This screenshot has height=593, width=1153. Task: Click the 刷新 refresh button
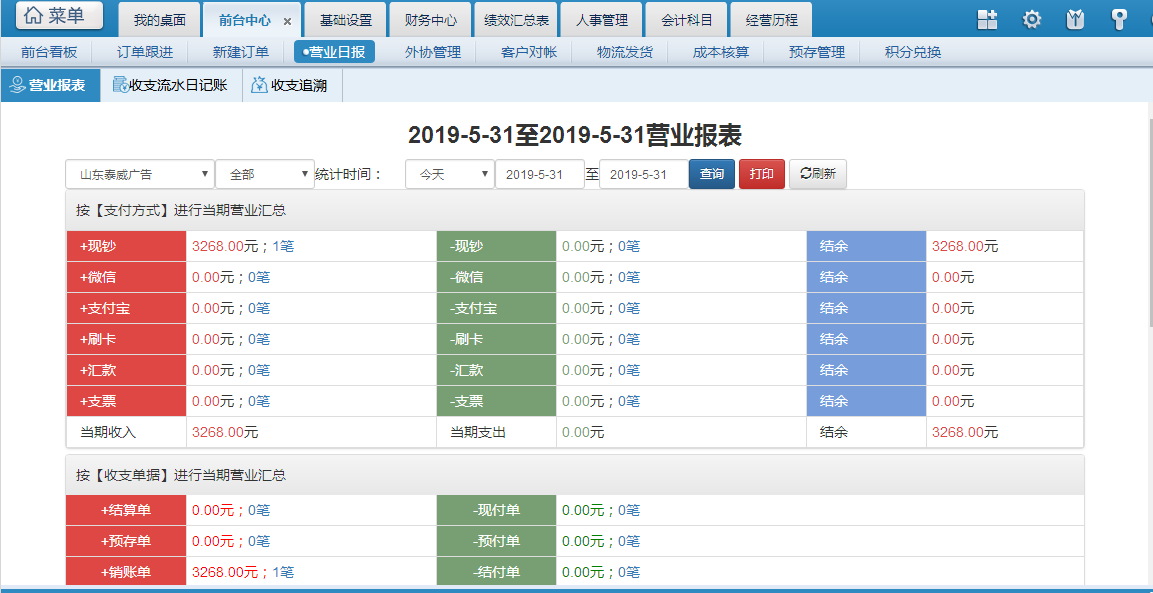pos(818,174)
